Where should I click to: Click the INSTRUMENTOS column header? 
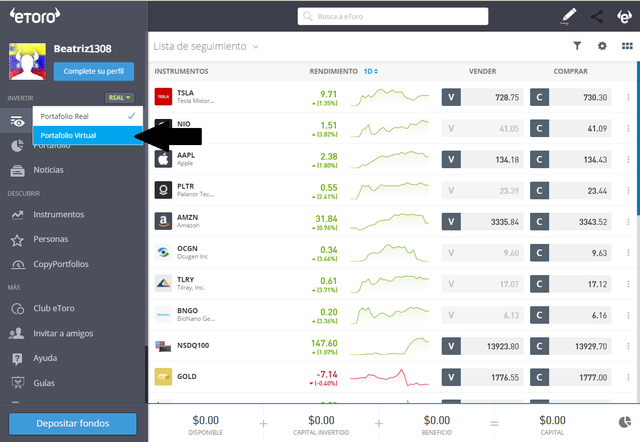coord(181,71)
